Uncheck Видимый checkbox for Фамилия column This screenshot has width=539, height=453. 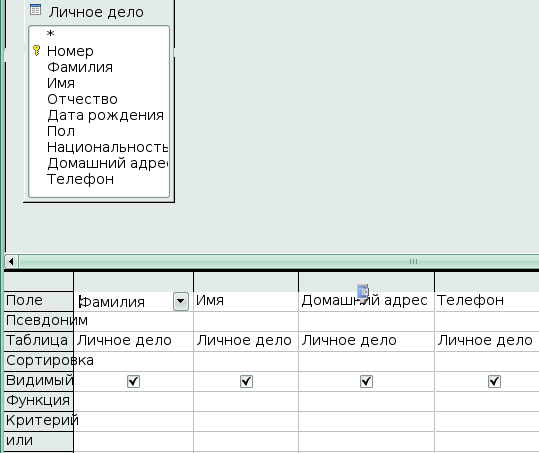click(x=133, y=381)
